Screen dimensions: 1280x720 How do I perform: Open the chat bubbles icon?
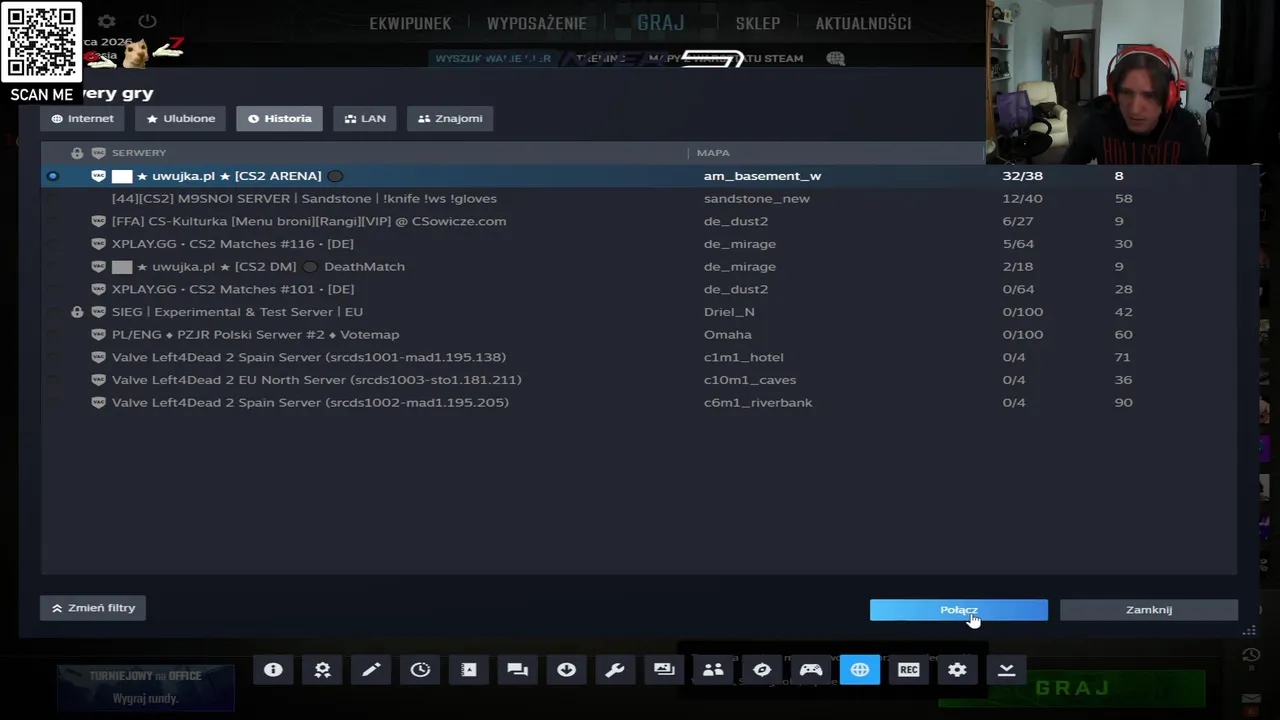tap(517, 670)
